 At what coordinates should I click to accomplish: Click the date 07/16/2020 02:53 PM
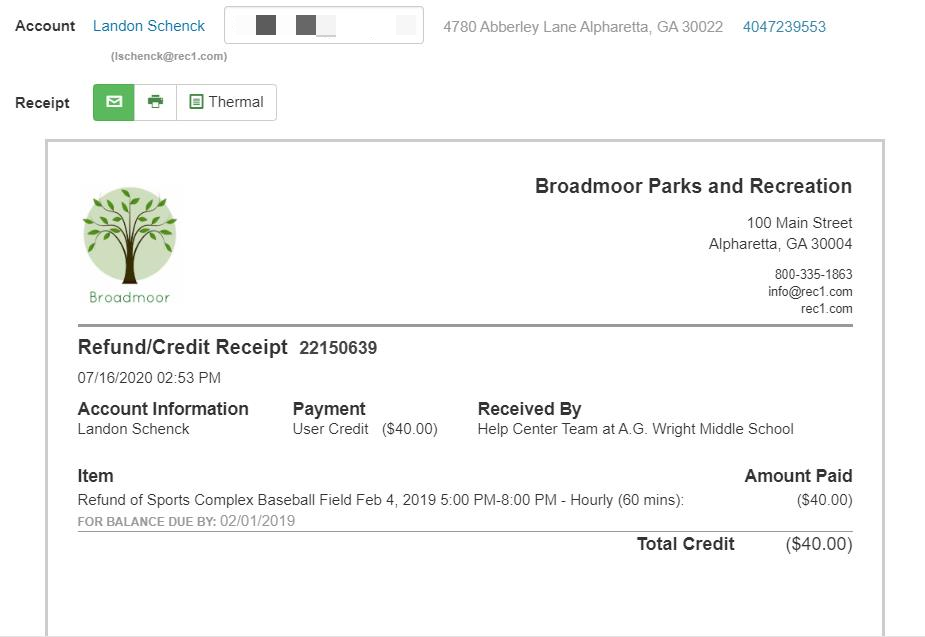(149, 378)
